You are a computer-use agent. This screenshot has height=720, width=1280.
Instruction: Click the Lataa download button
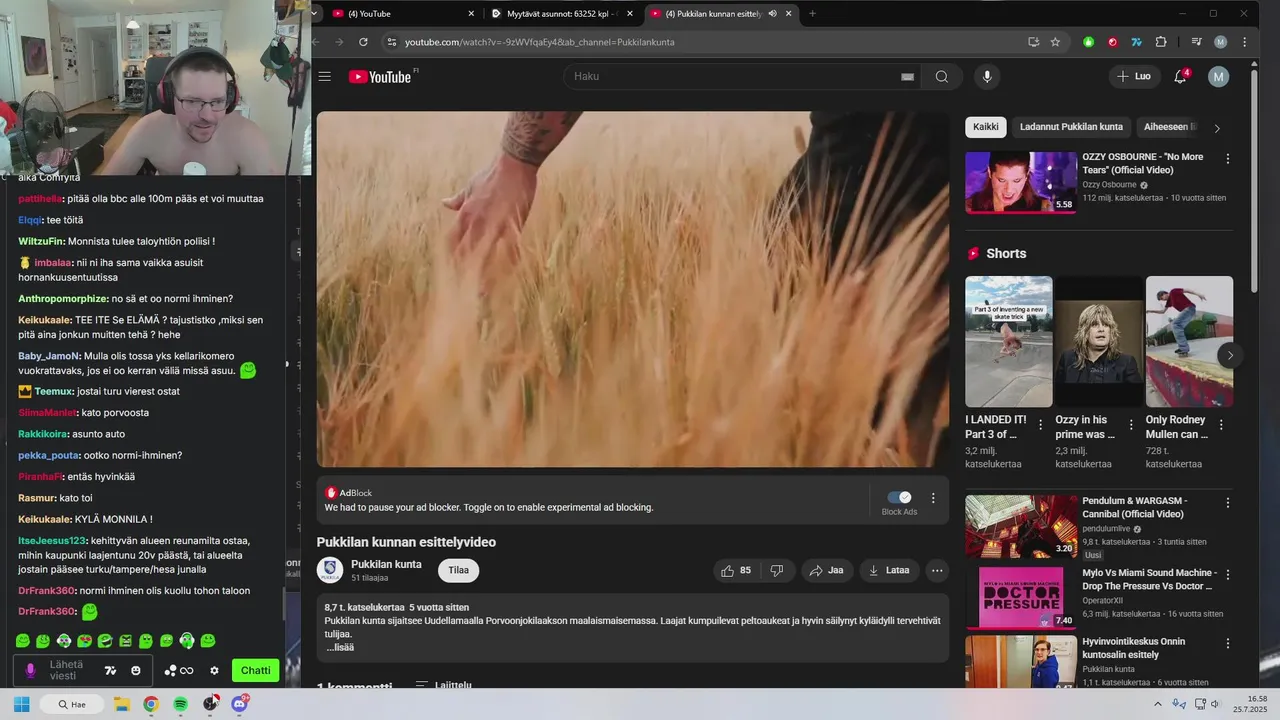889,570
